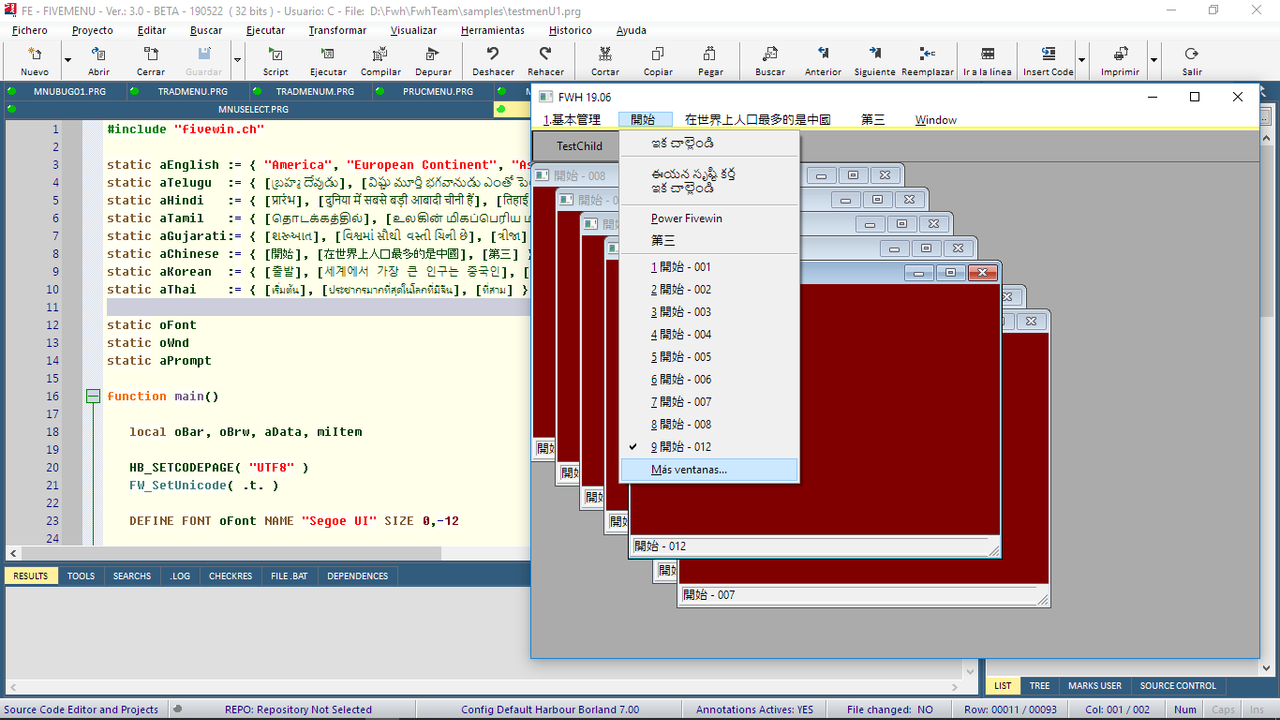Switch to TREE side panel tab
This screenshot has width=1280, height=720.
(1040, 686)
